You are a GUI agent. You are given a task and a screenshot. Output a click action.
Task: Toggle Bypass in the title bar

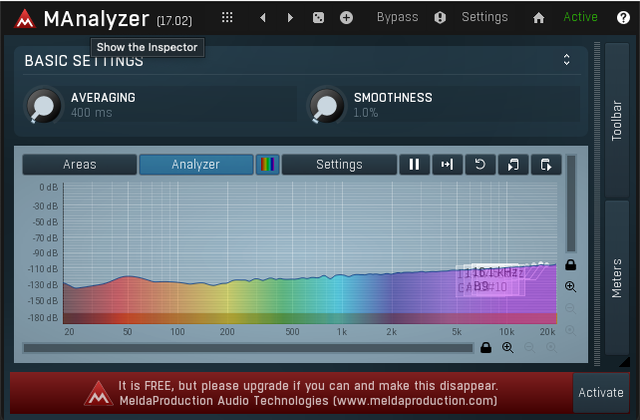pos(397,17)
